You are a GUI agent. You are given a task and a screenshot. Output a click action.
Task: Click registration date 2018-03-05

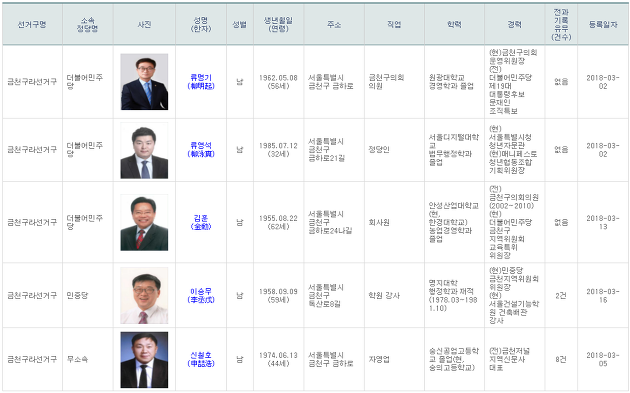click(x=603, y=359)
